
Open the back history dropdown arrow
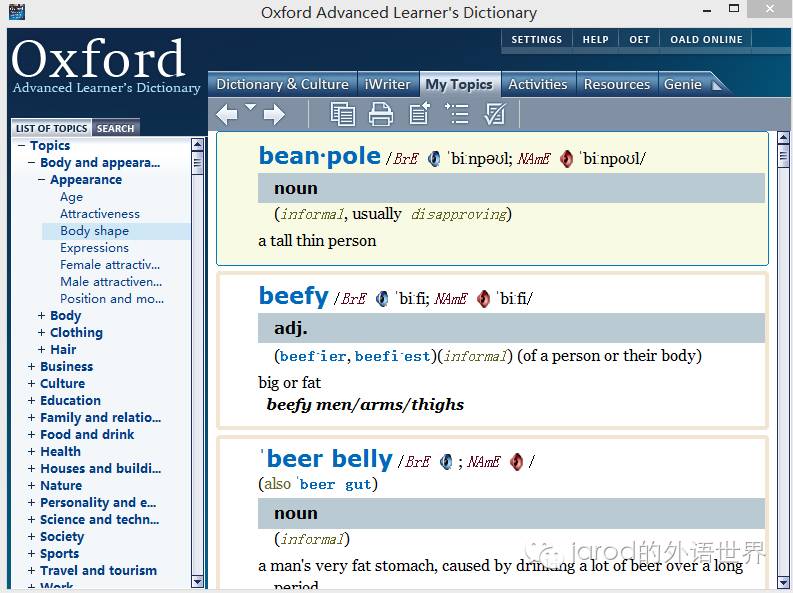pyautogui.click(x=250, y=107)
